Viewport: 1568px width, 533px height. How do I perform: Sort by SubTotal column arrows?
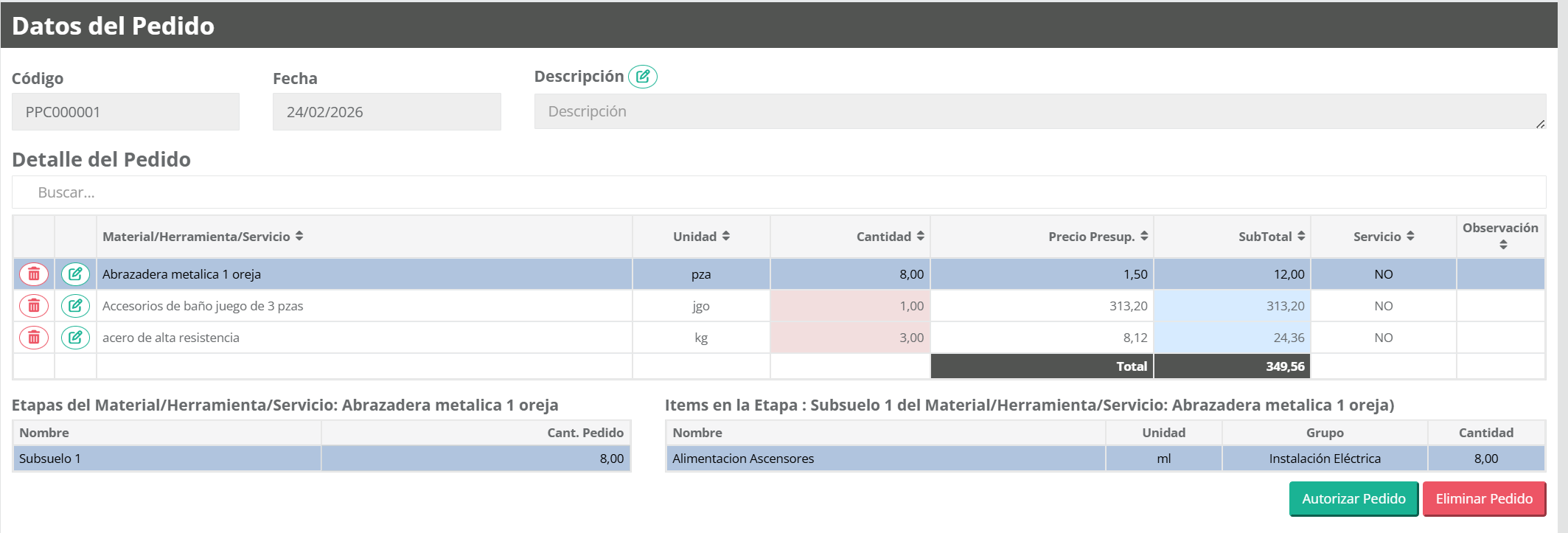pyautogui.click(x=1301, y=236)
